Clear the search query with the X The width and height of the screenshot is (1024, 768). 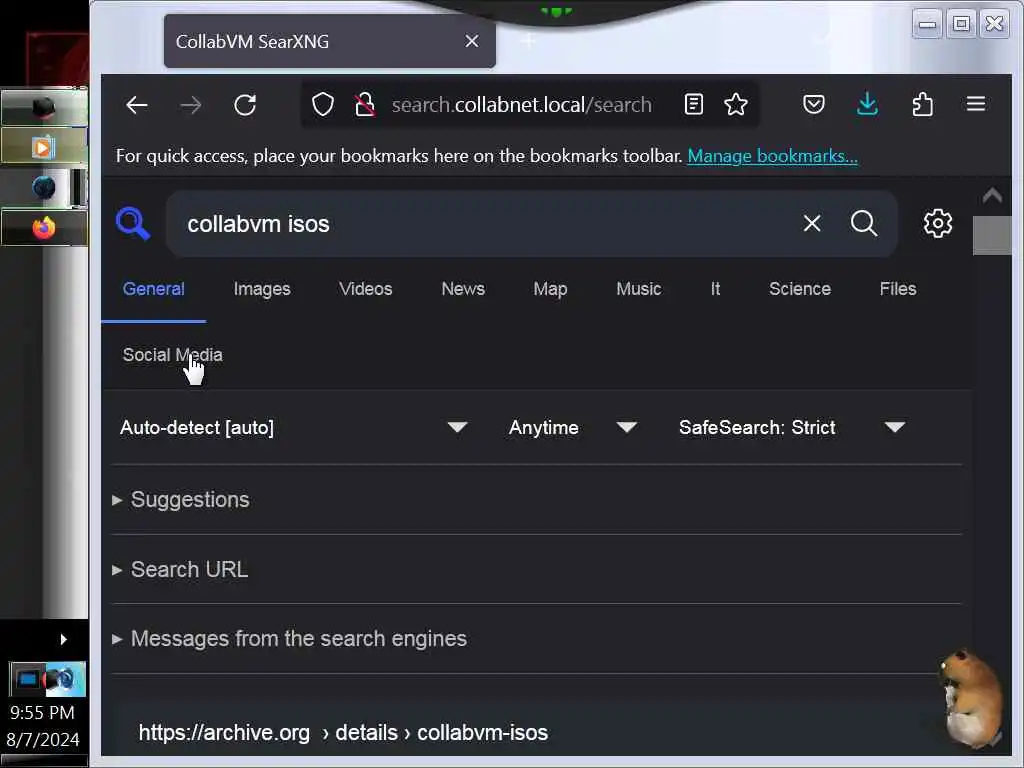[x=812, y=223]
